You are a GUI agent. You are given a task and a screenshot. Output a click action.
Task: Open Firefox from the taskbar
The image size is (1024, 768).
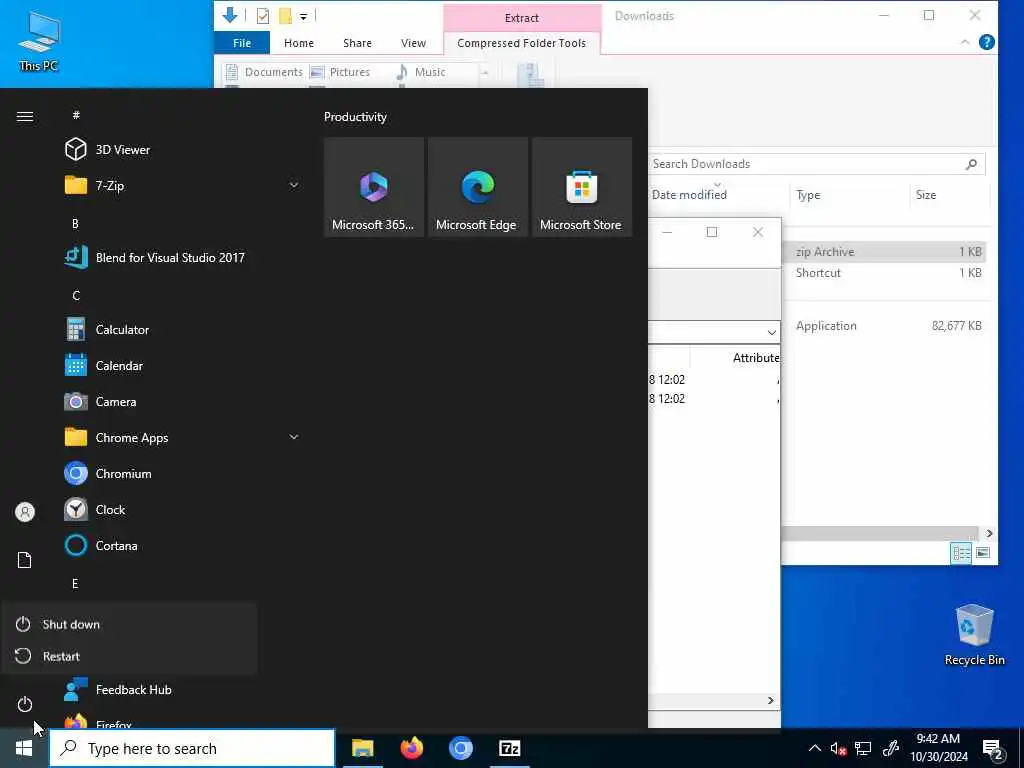[411, 748]
